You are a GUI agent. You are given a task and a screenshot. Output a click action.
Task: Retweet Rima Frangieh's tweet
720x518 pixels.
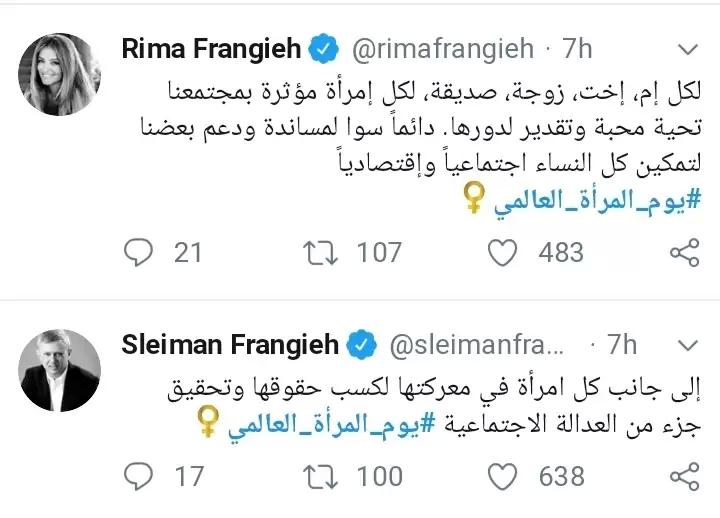(x=324, y=252)
